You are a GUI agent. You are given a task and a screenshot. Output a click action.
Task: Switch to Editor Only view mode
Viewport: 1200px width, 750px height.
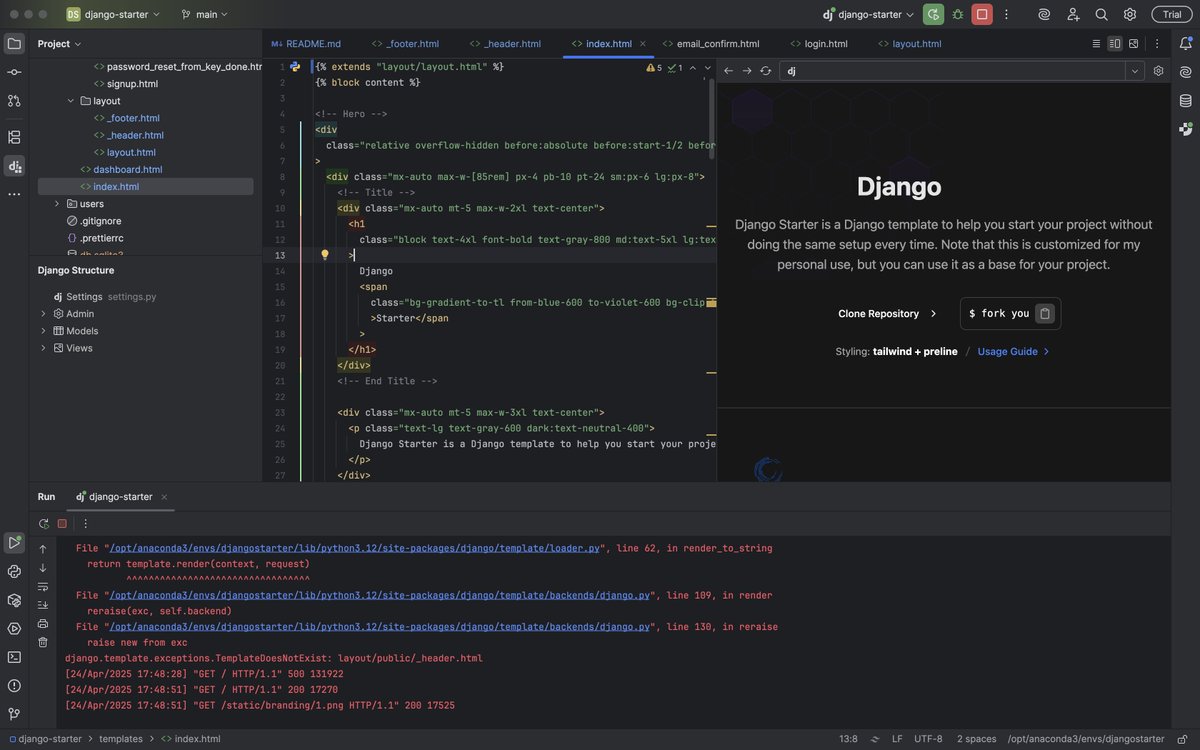(1096, 43)
